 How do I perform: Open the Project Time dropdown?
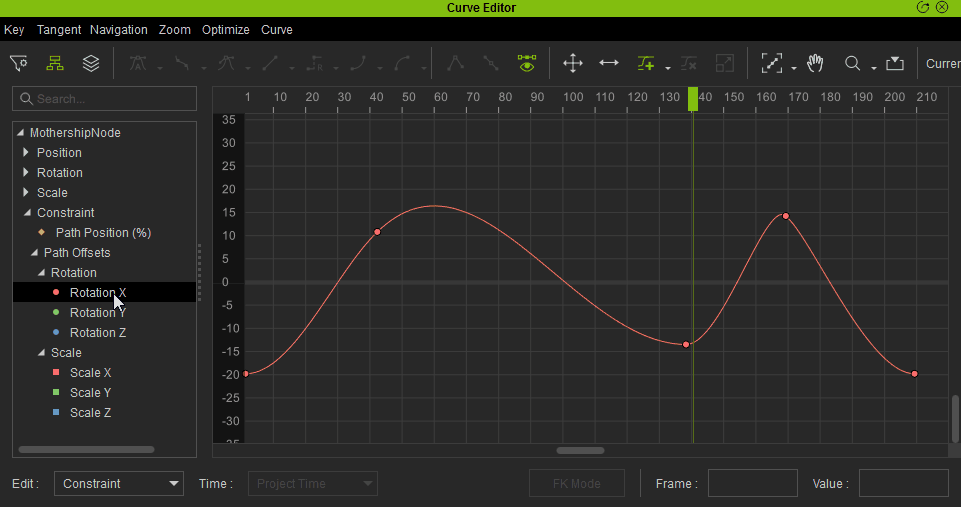(313, 483)
